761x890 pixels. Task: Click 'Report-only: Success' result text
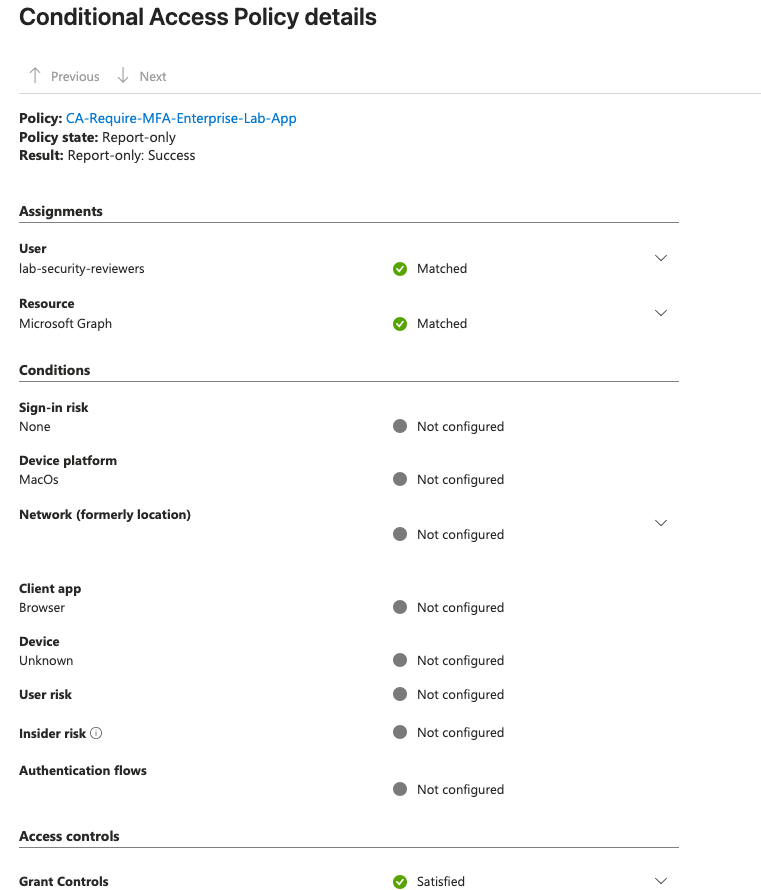(x=131, y=156)
